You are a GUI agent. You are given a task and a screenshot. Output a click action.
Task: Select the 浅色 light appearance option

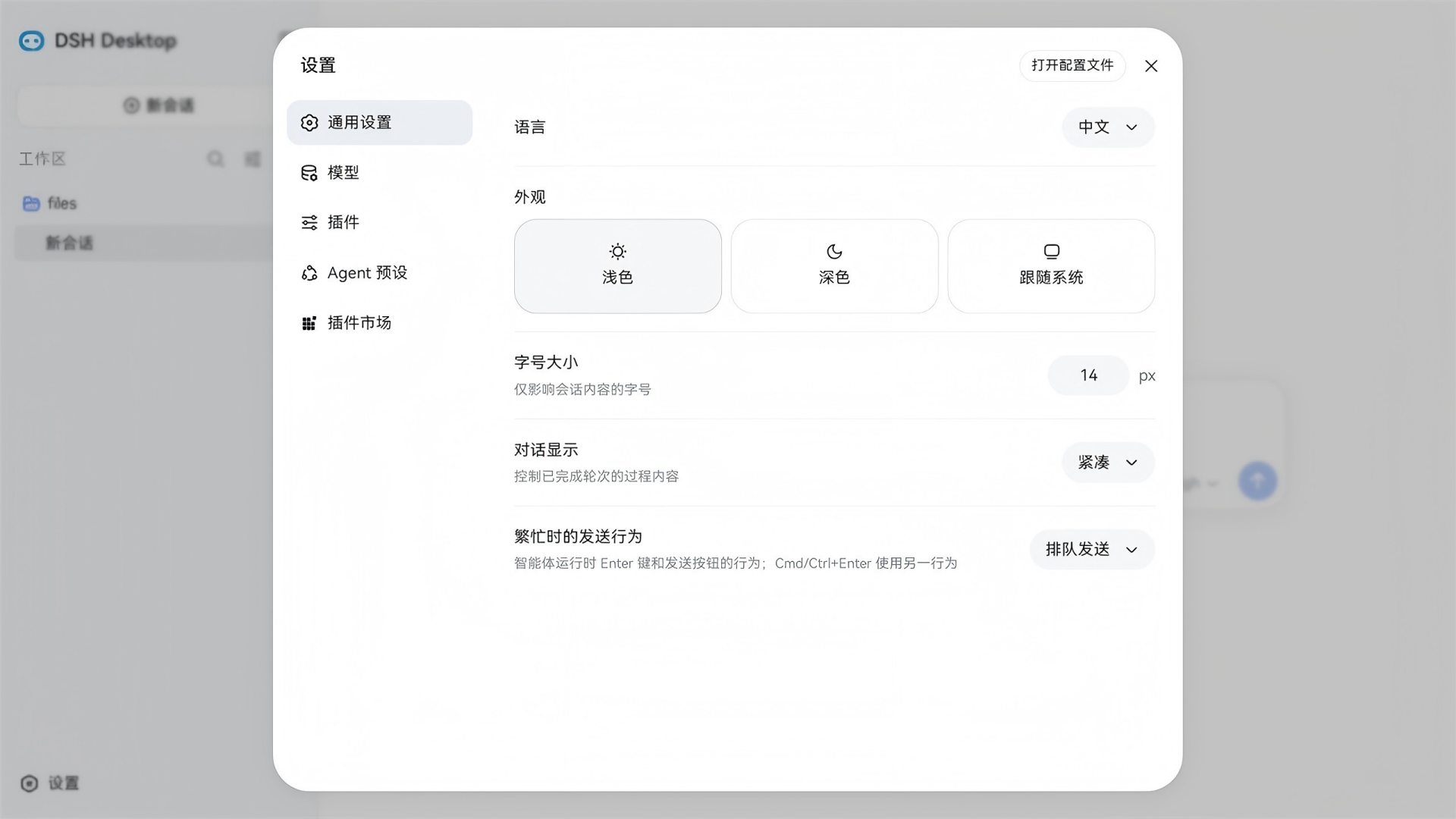pyautogui.click(x=617, y=266)
